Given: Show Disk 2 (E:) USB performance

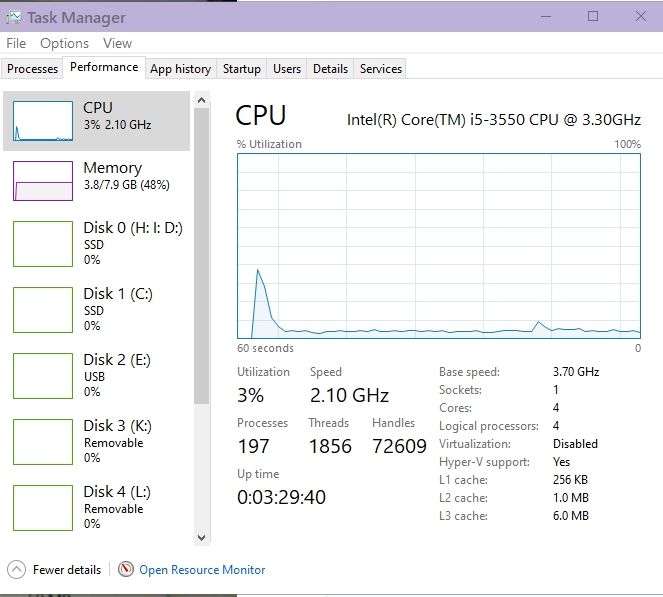Looking at the screenshot, I should point(43,375).
